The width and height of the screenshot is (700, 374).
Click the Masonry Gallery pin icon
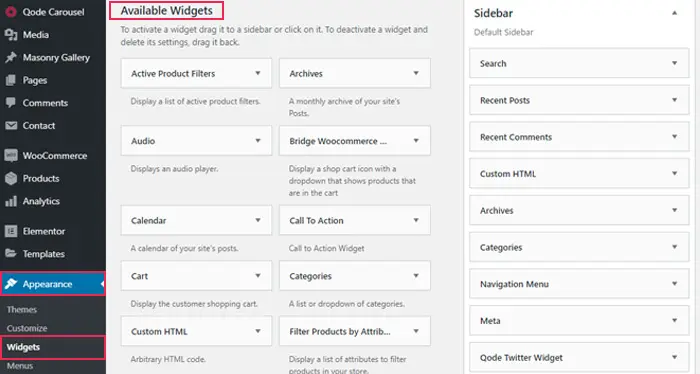click(11, 58)
